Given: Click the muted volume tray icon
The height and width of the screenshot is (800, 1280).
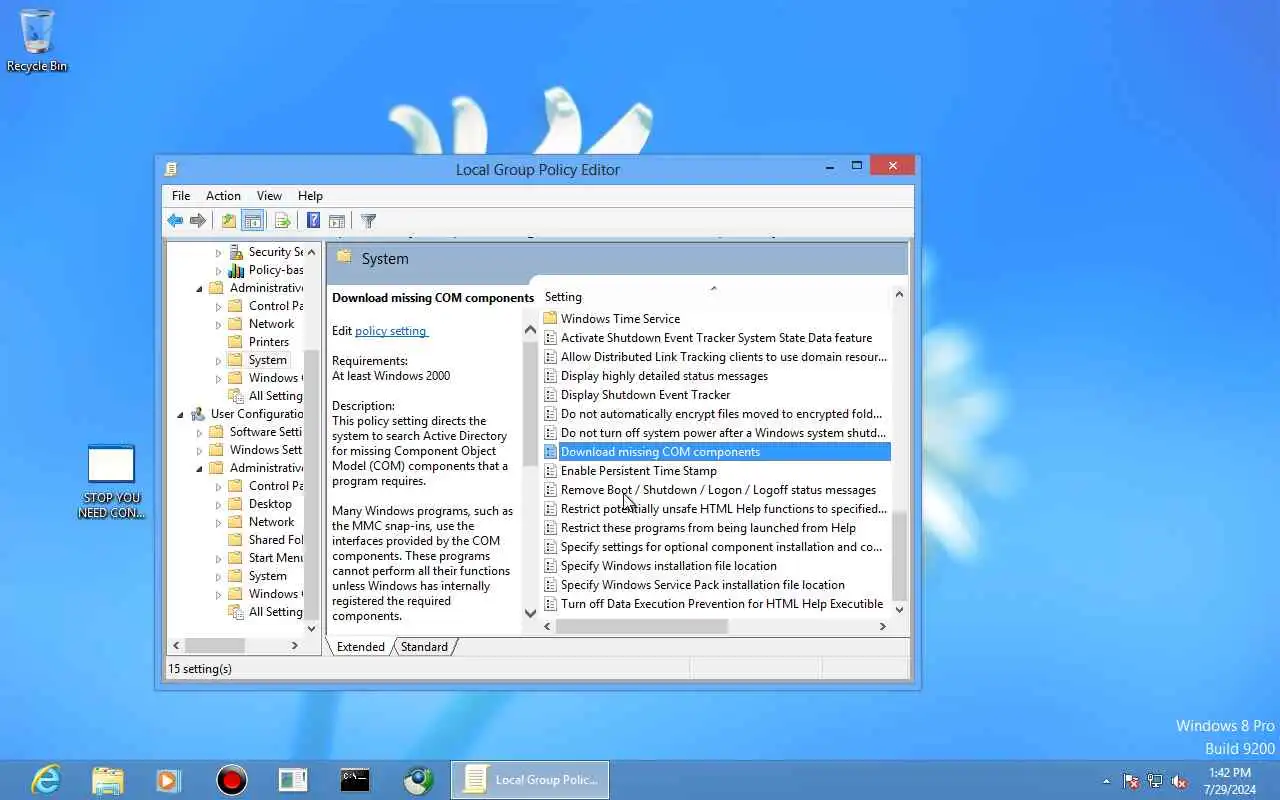Looking at the screenshot, I should pyautogui.click(x=1179, y=781).
